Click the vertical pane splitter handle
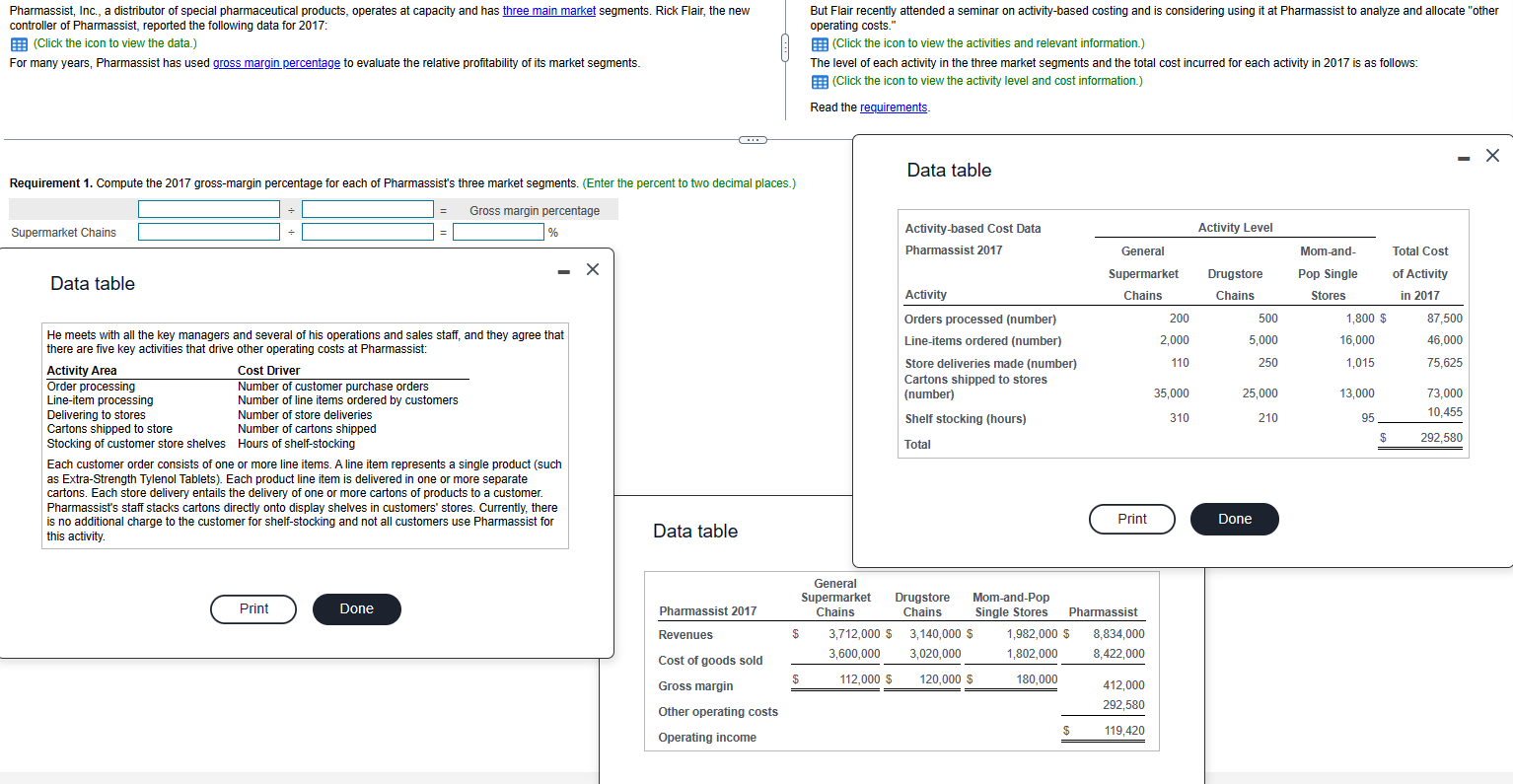 tap(785, 46)
